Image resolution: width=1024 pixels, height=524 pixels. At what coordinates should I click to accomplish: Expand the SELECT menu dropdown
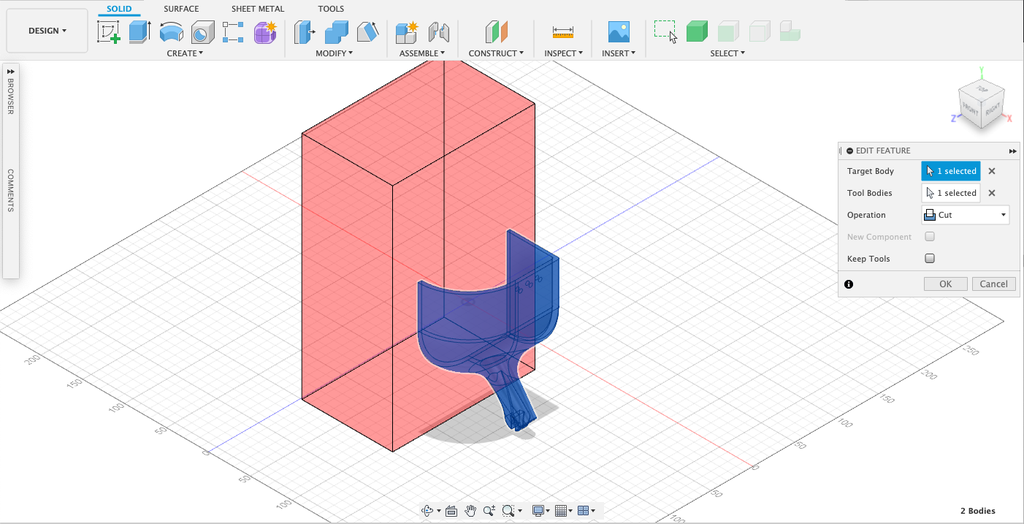[728, 54]
